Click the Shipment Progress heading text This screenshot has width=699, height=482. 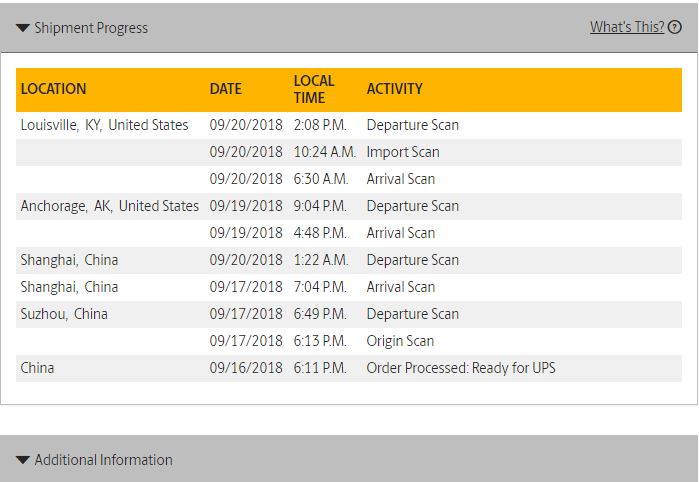(91, 28)
